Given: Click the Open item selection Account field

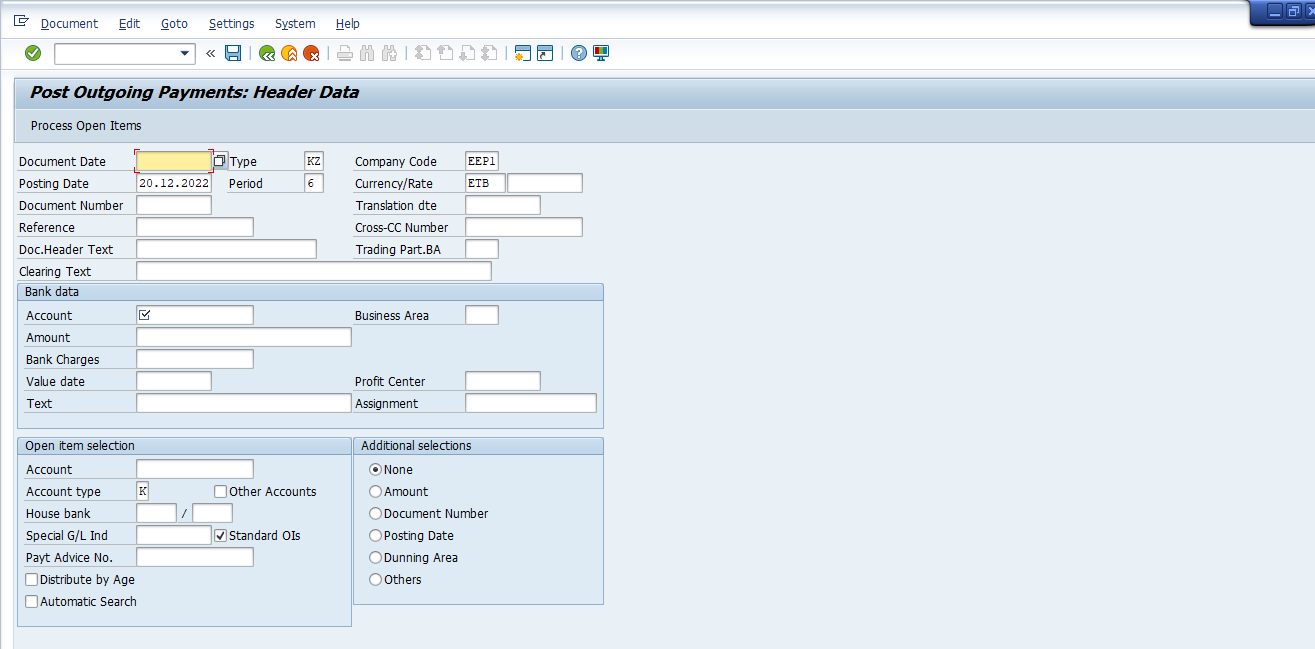Looking at the screenshot, I should pyautogui.click(x=195, y=469).
